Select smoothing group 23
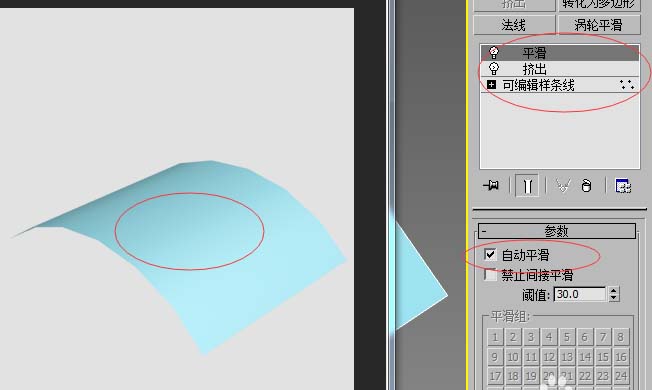 click(x=603, y=376)
